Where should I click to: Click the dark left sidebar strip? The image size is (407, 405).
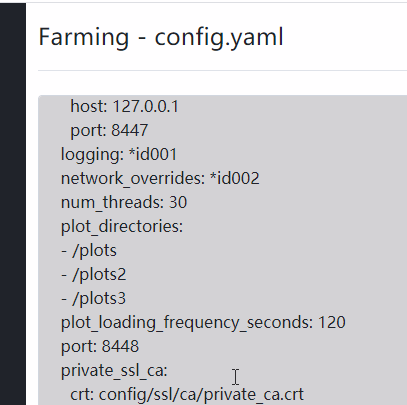click(13, 203)
